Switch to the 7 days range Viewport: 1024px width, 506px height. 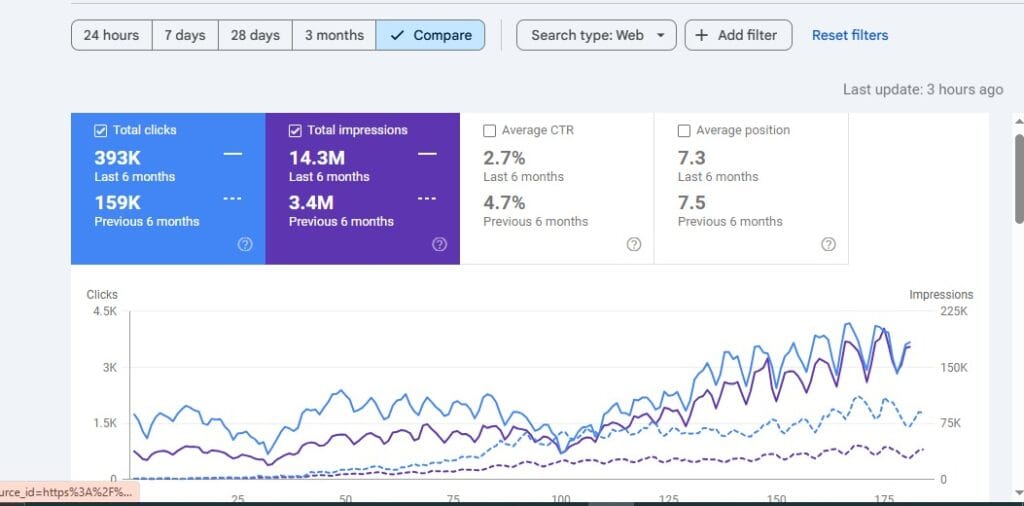click(184, 35)
